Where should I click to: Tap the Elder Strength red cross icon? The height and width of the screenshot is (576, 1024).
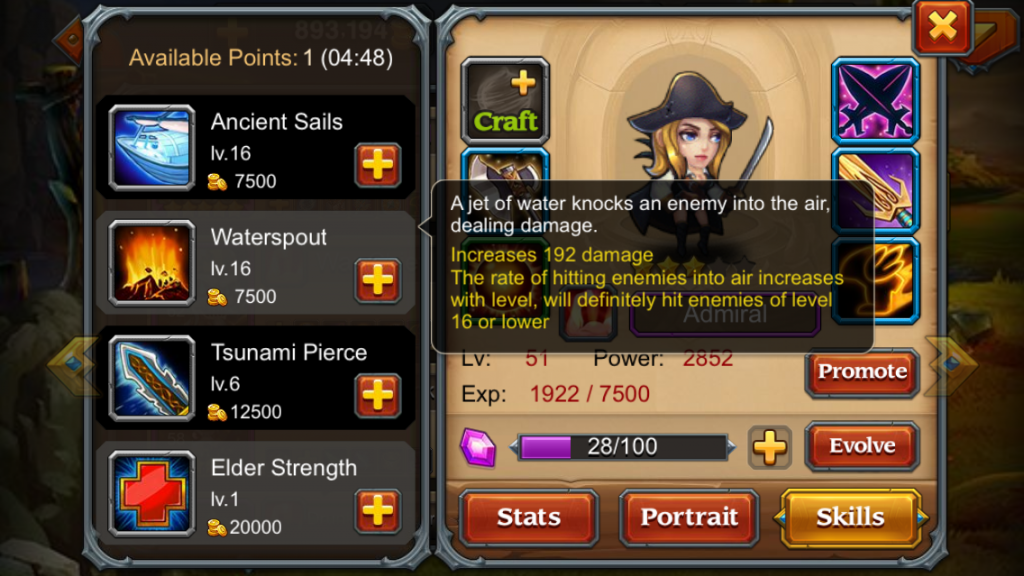(x=152, y=494)
